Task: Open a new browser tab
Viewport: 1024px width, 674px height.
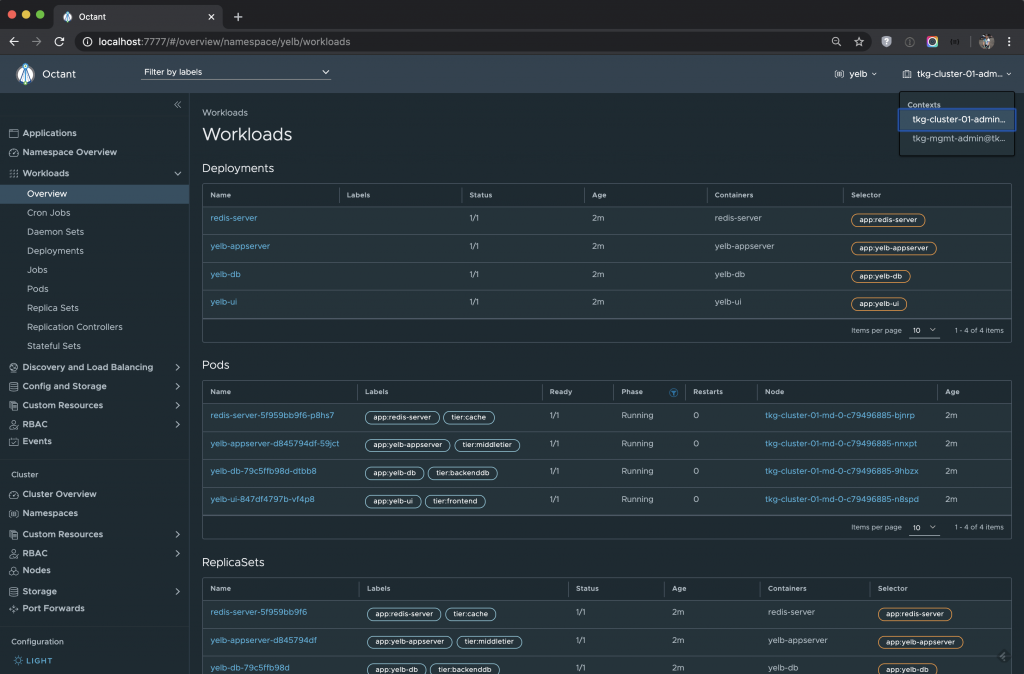Action: tap(238, 17)
